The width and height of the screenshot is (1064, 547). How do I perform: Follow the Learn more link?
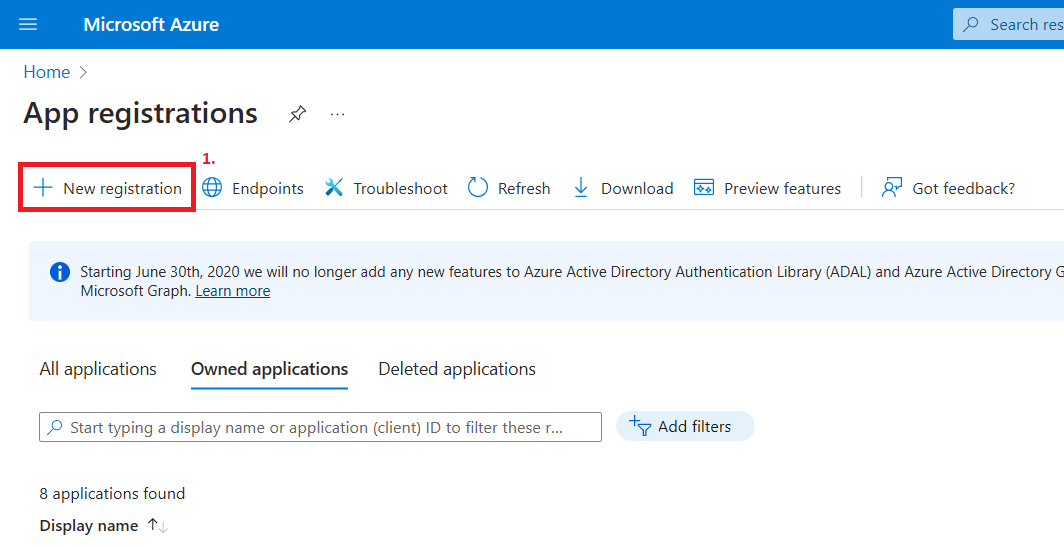[232, 291]
